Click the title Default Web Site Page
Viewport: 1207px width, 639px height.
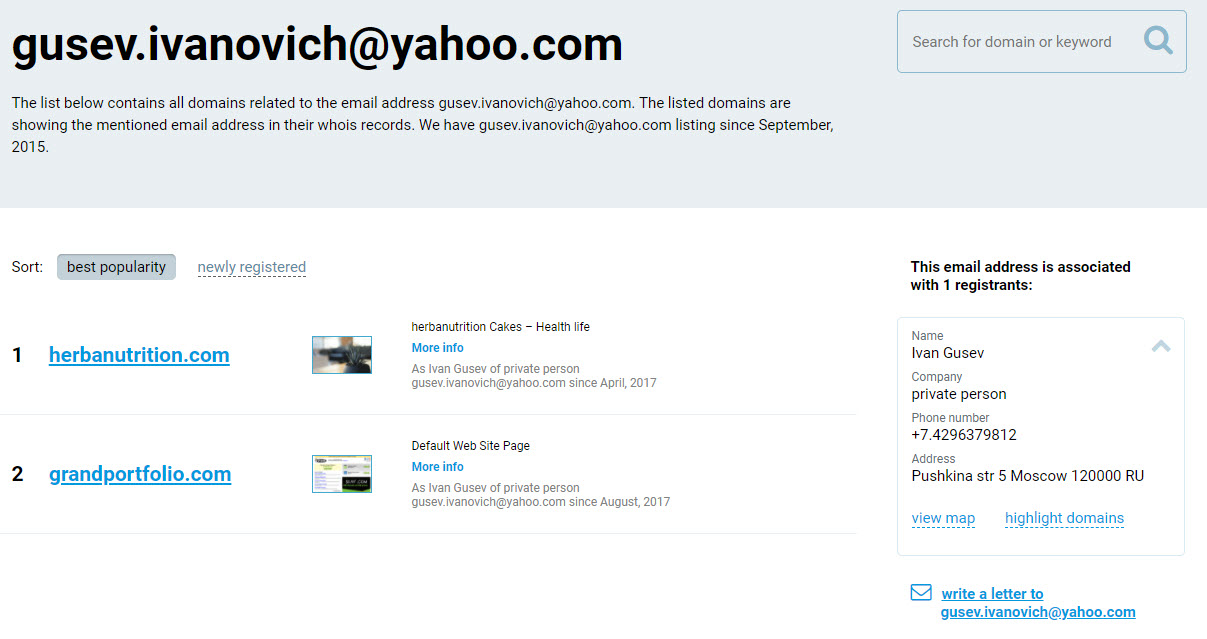pos(471,446)
